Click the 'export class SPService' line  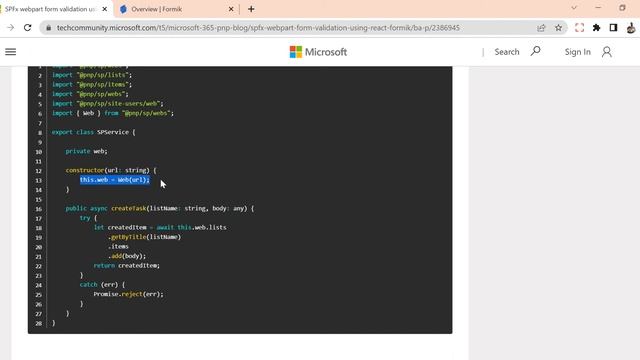[93, 132]
